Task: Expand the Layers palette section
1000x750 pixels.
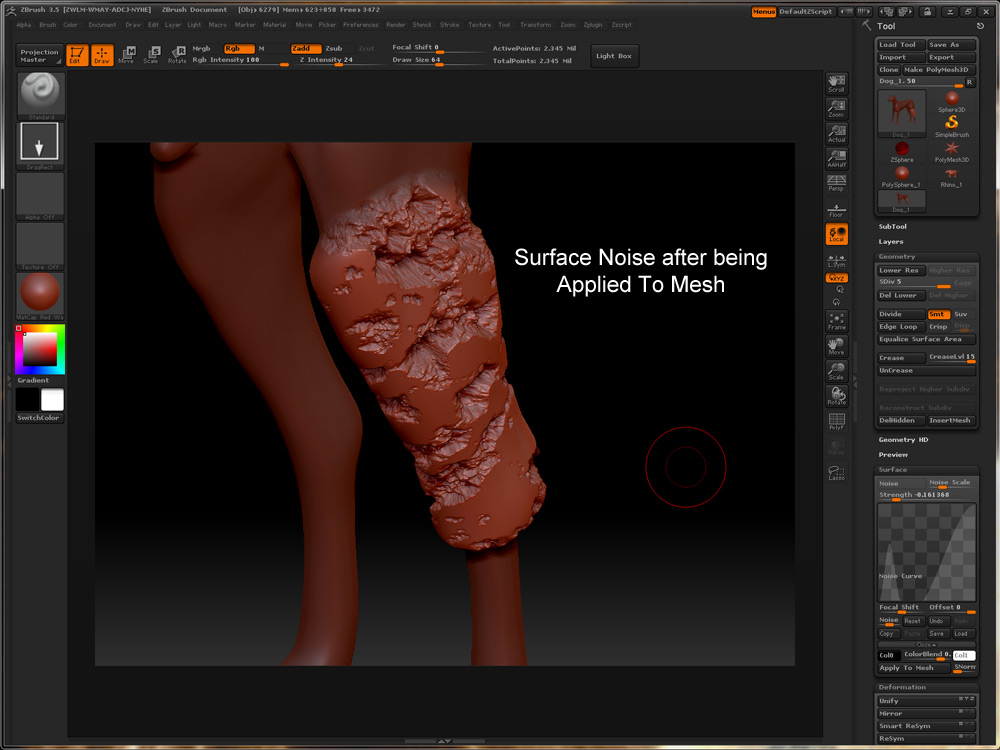Action: [890, 241]
